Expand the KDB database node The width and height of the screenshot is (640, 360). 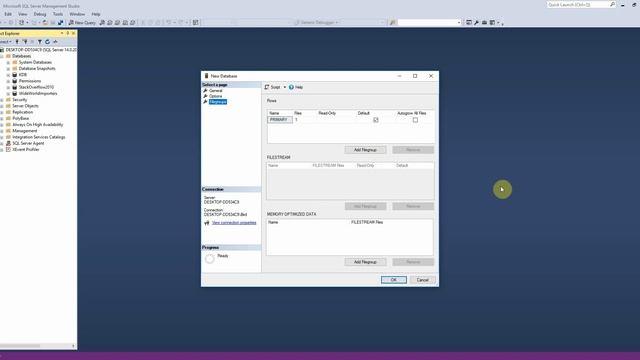(x=8, y=75)
